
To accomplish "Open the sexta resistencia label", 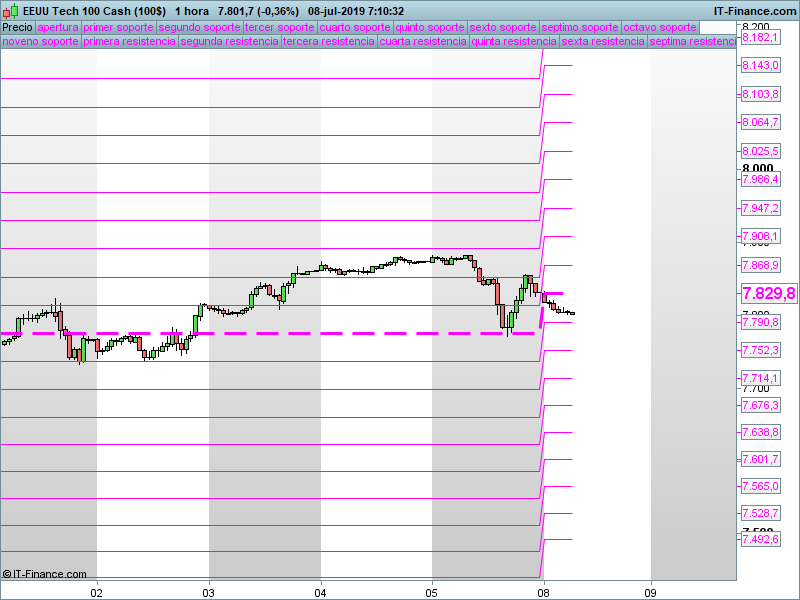I will point(603,41).
